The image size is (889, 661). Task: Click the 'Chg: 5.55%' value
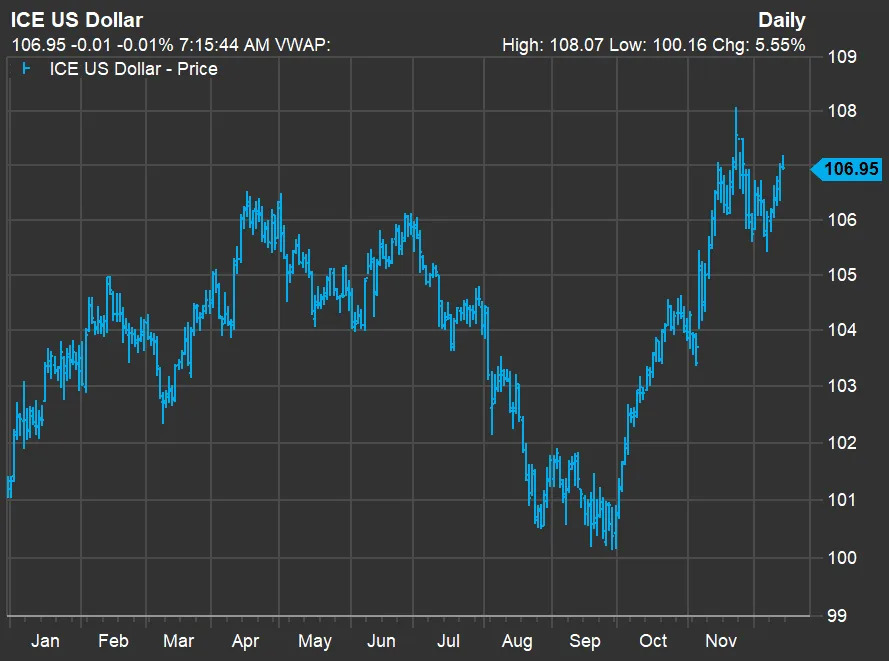[x=759, y=45]
